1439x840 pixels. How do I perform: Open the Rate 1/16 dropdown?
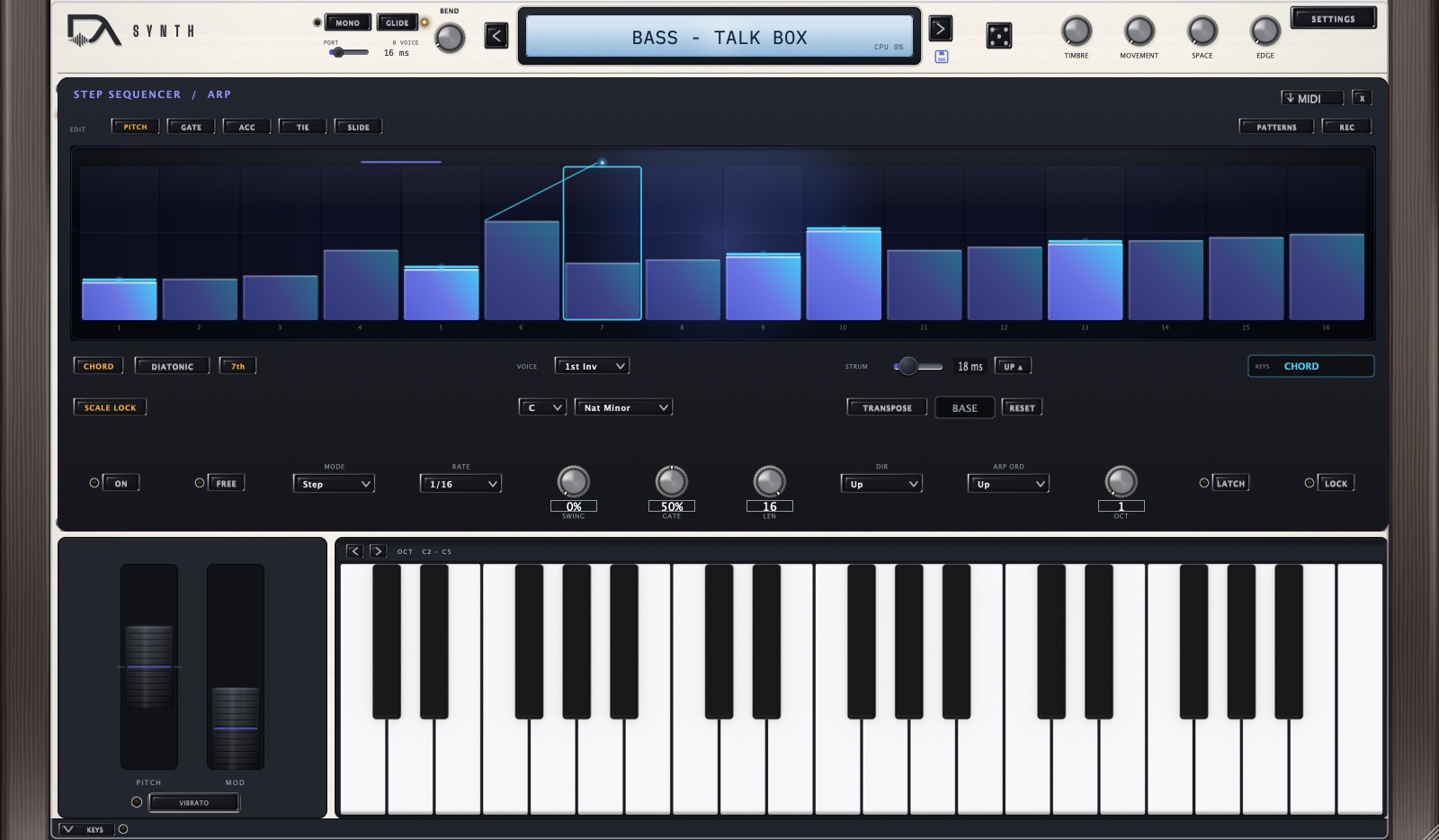[460, 484]
